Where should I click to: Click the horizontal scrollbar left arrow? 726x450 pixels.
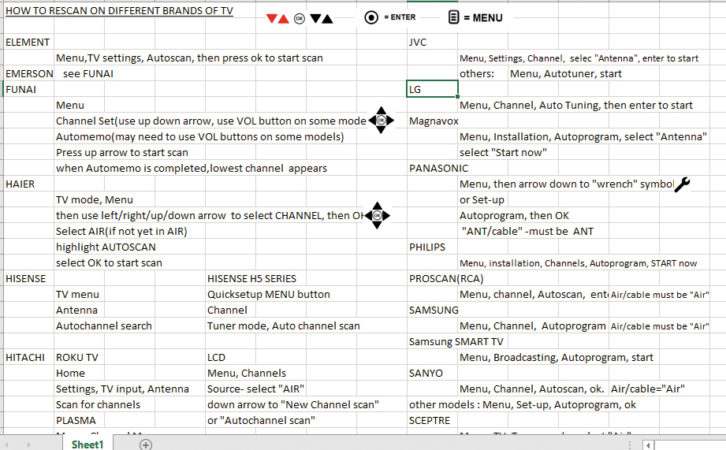point(648,445)
